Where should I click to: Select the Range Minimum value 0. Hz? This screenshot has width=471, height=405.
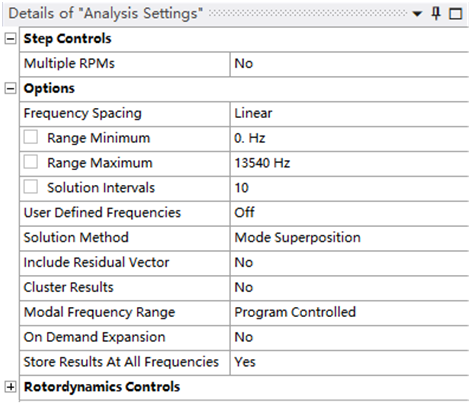point(349,138)
